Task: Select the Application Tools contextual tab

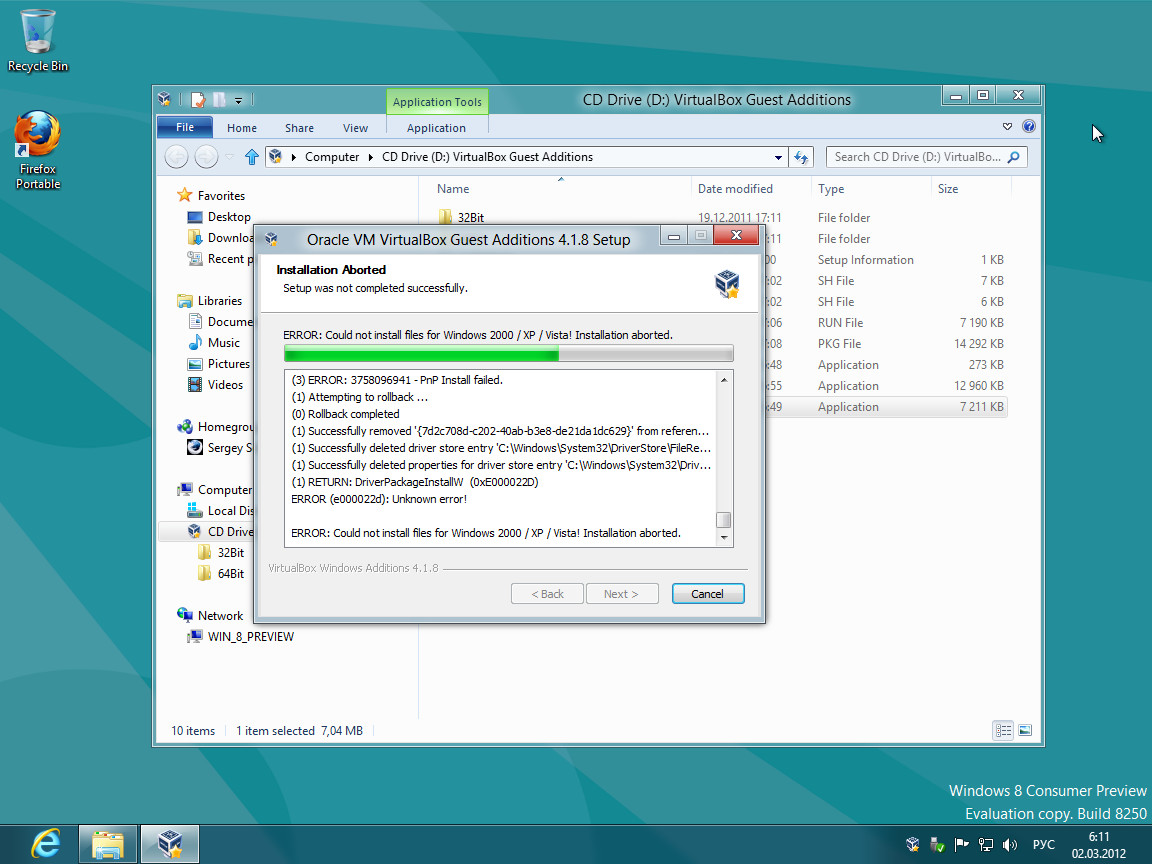Action: pos(437,101)
